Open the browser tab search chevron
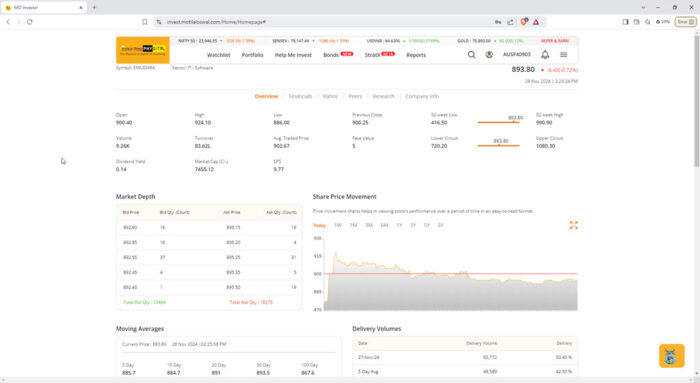 click(643, 8)
